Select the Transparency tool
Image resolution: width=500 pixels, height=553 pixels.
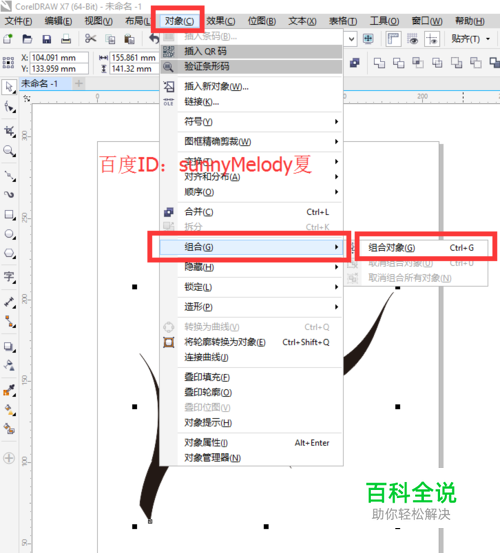[x=9, y=366]
